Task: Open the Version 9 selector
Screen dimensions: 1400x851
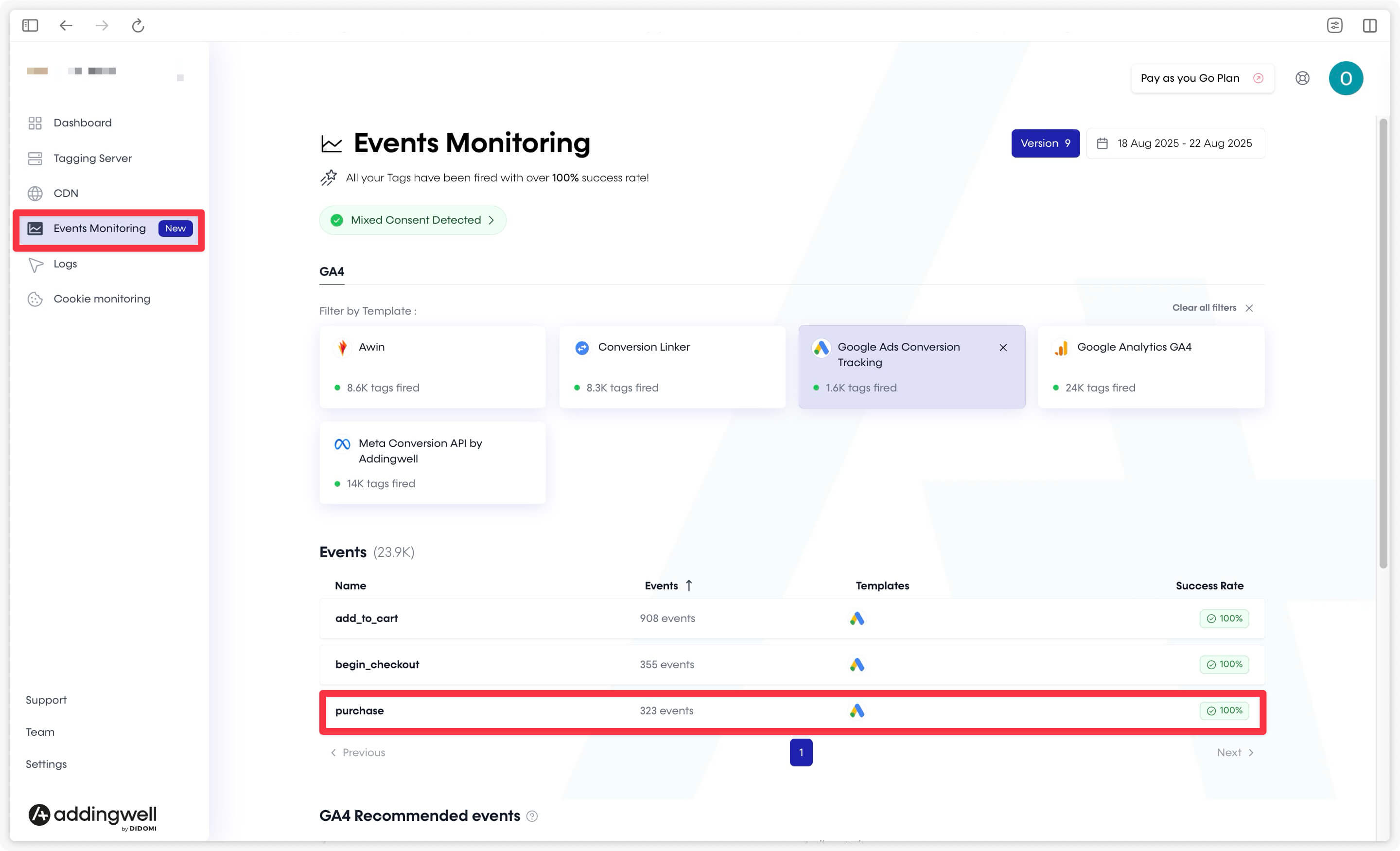Action: tap(1045, 143)
